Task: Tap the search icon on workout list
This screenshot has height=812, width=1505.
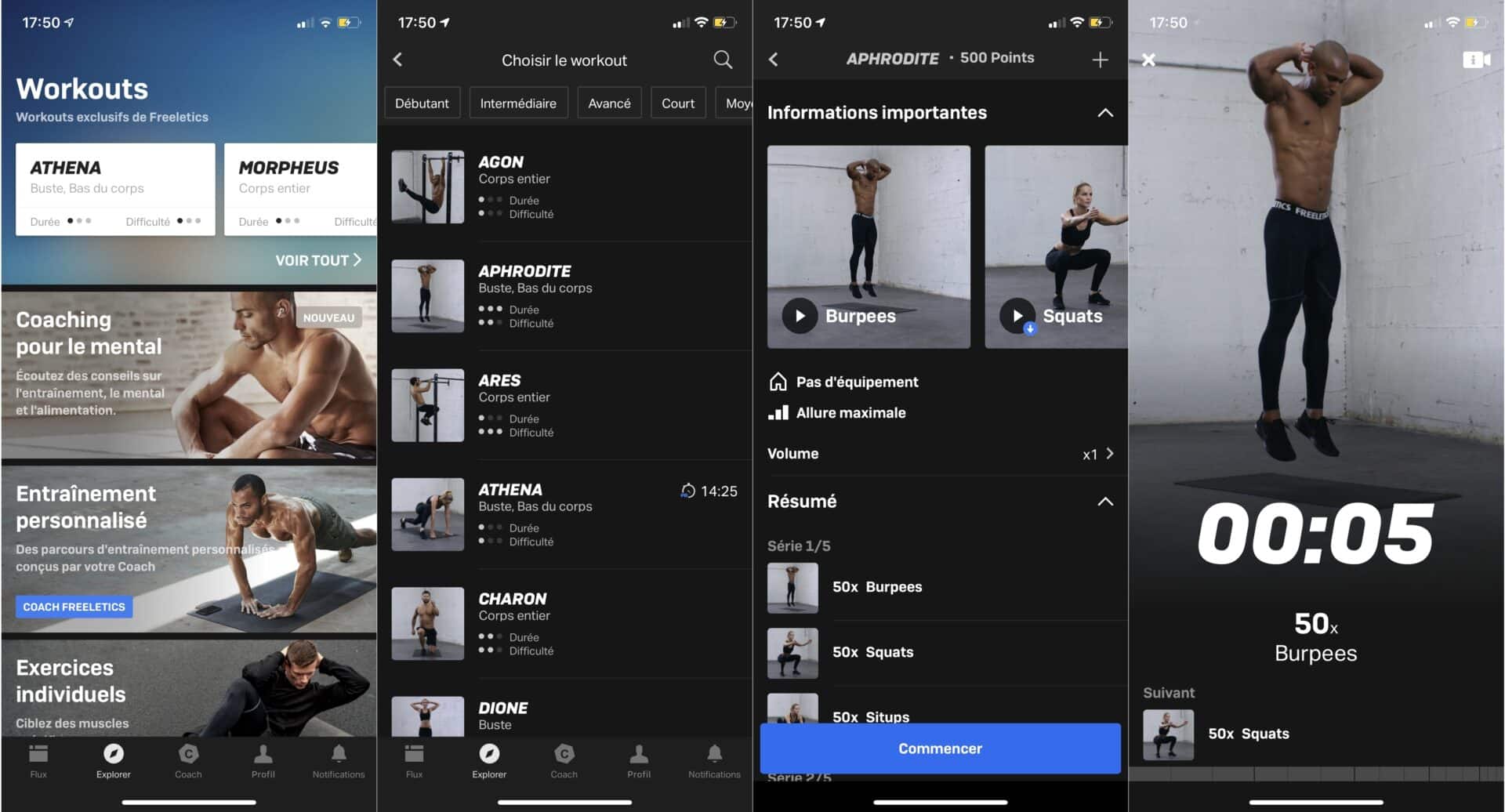Action: tap(722, 60)
